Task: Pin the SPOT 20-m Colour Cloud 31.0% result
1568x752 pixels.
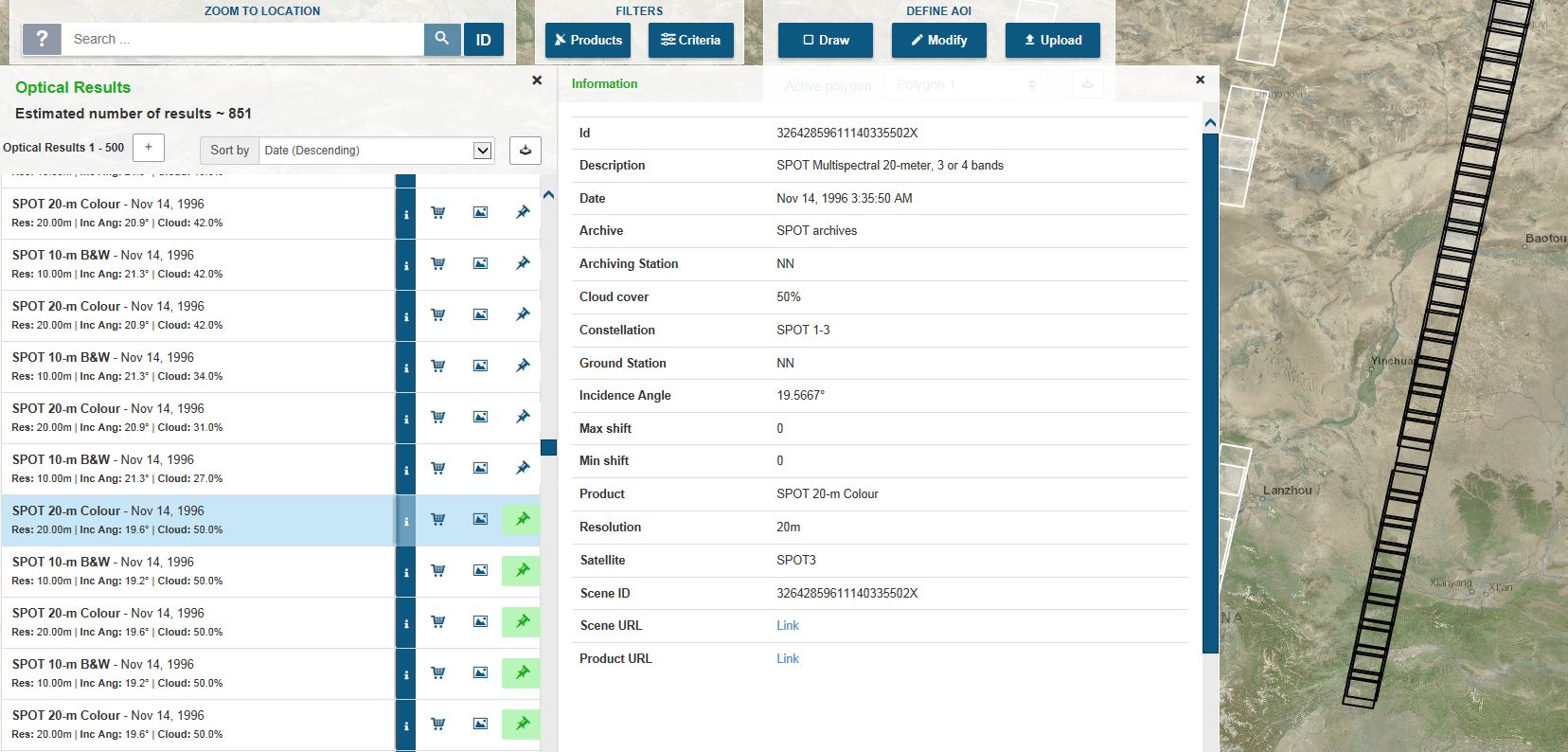Action: click(522, 417)
